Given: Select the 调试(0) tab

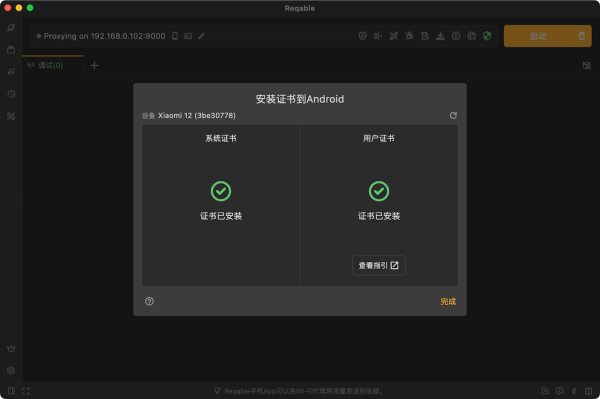Looking at the screenshot, I should pos(45,65).
